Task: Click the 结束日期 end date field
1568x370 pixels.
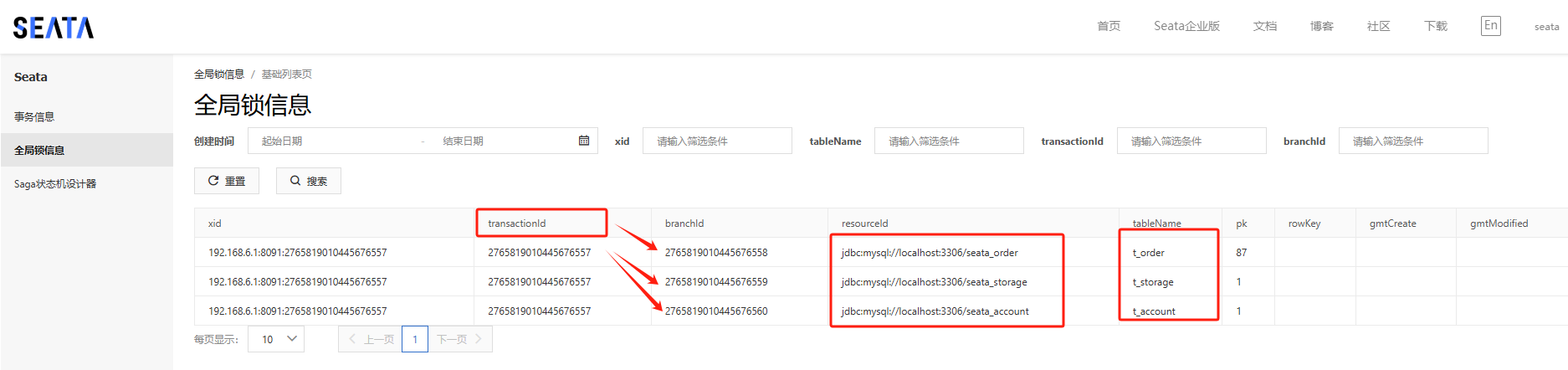Action: [502, 141]
